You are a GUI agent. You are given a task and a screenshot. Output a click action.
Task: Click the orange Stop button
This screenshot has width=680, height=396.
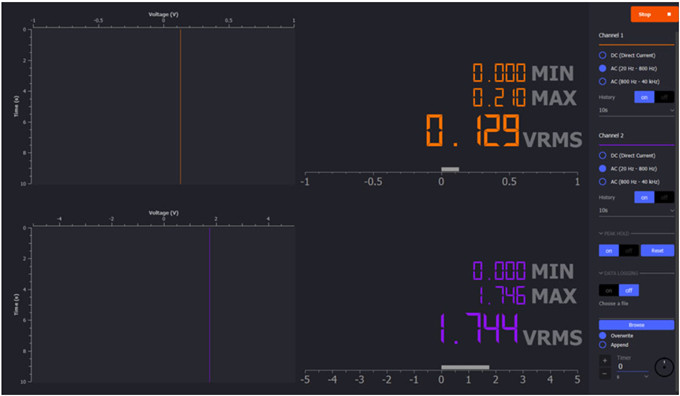point(654,14)
